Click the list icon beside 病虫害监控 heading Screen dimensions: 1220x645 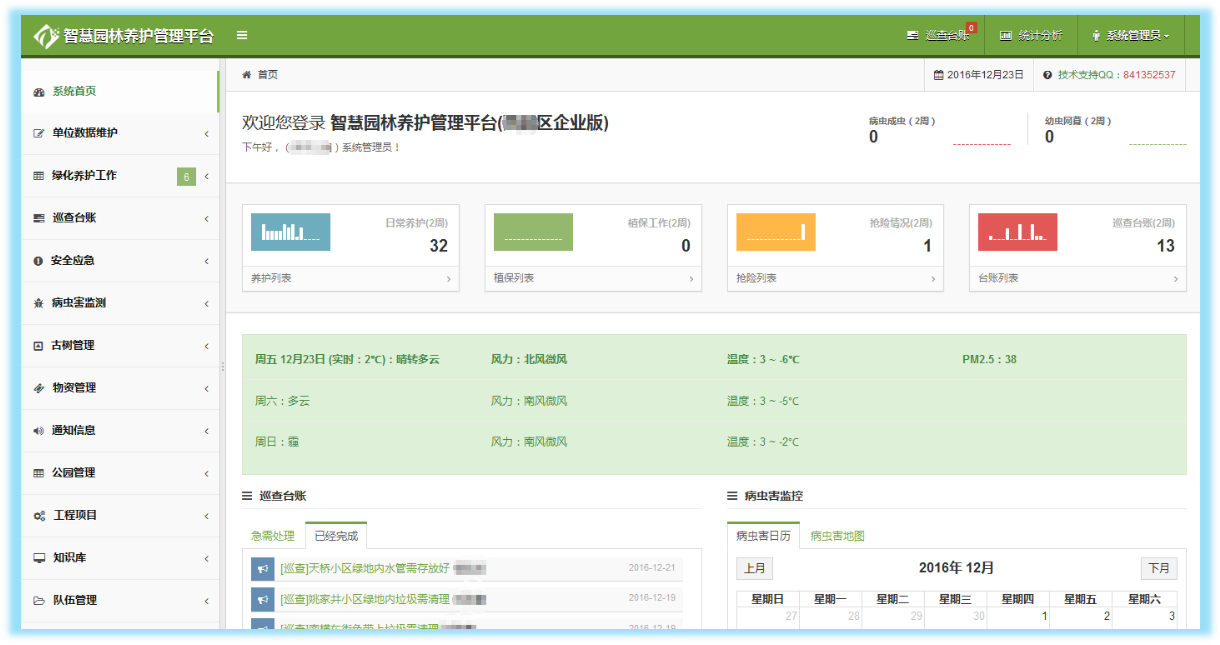click(732, 496)
